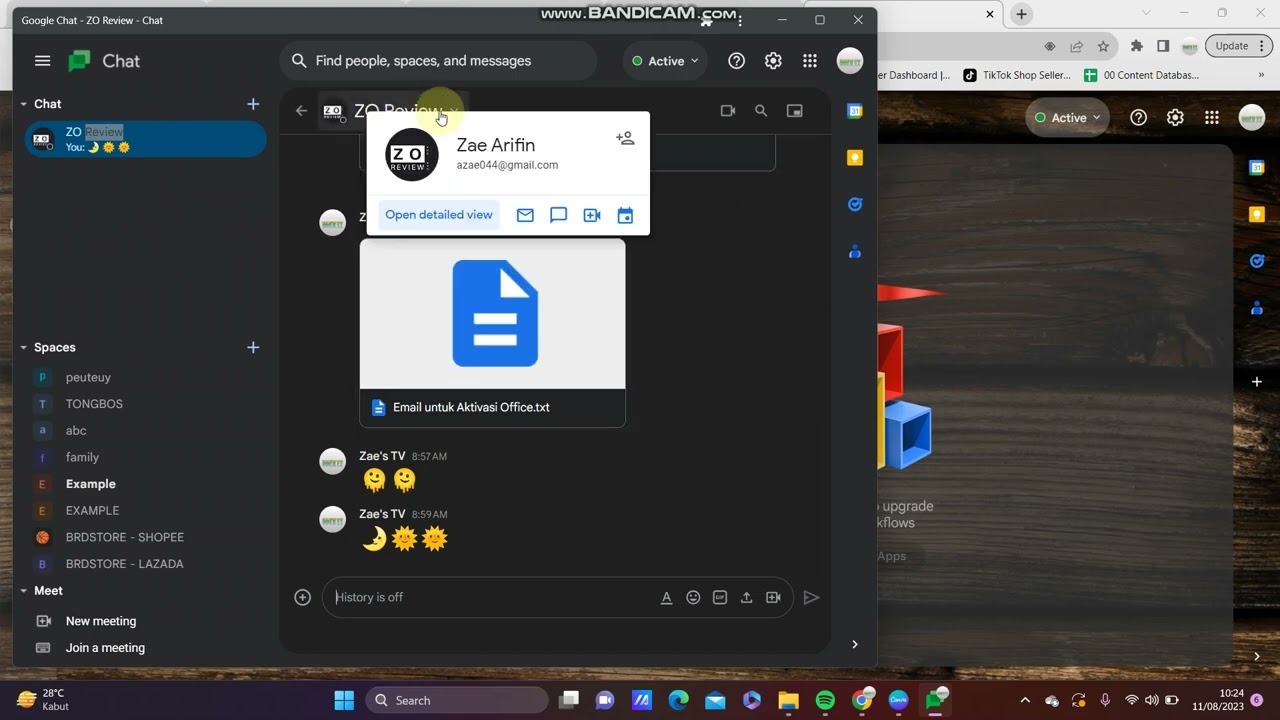Click account avatar in Chat window
The height and width of the screenshot is (720, 1280).
click(x=850, y=61)
